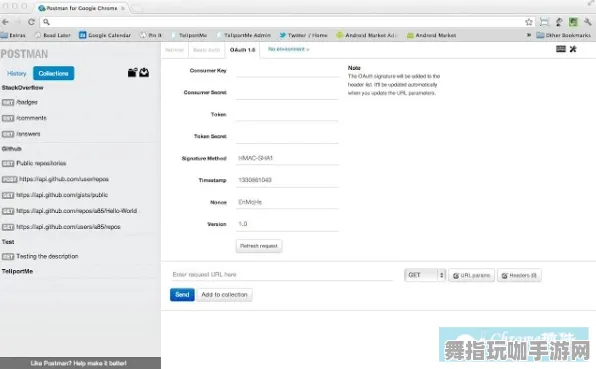The width and height of the screenshot is (596, 369).
Task: Open the Other Bookmarks folder
Action: click(564, 35)
